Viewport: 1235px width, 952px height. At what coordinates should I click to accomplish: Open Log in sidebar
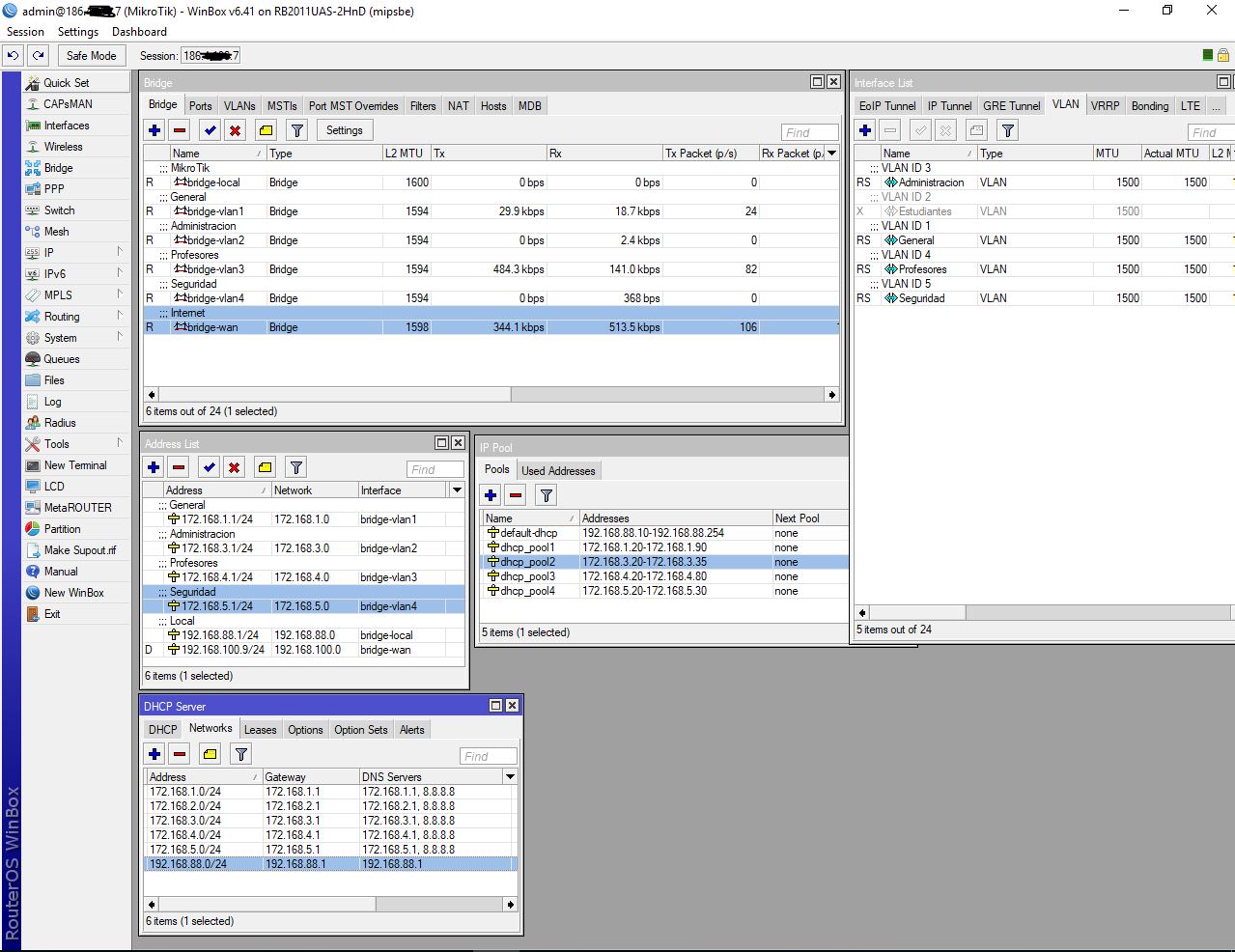click(x=76, y=402)
